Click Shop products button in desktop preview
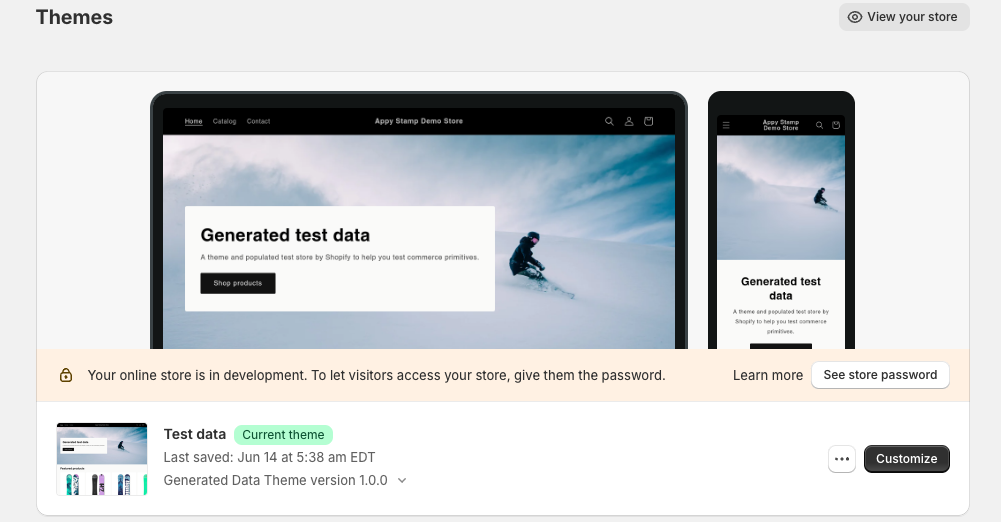Image resolution: width=1001 pixels, height=522 pixels. tap(238, 283)
